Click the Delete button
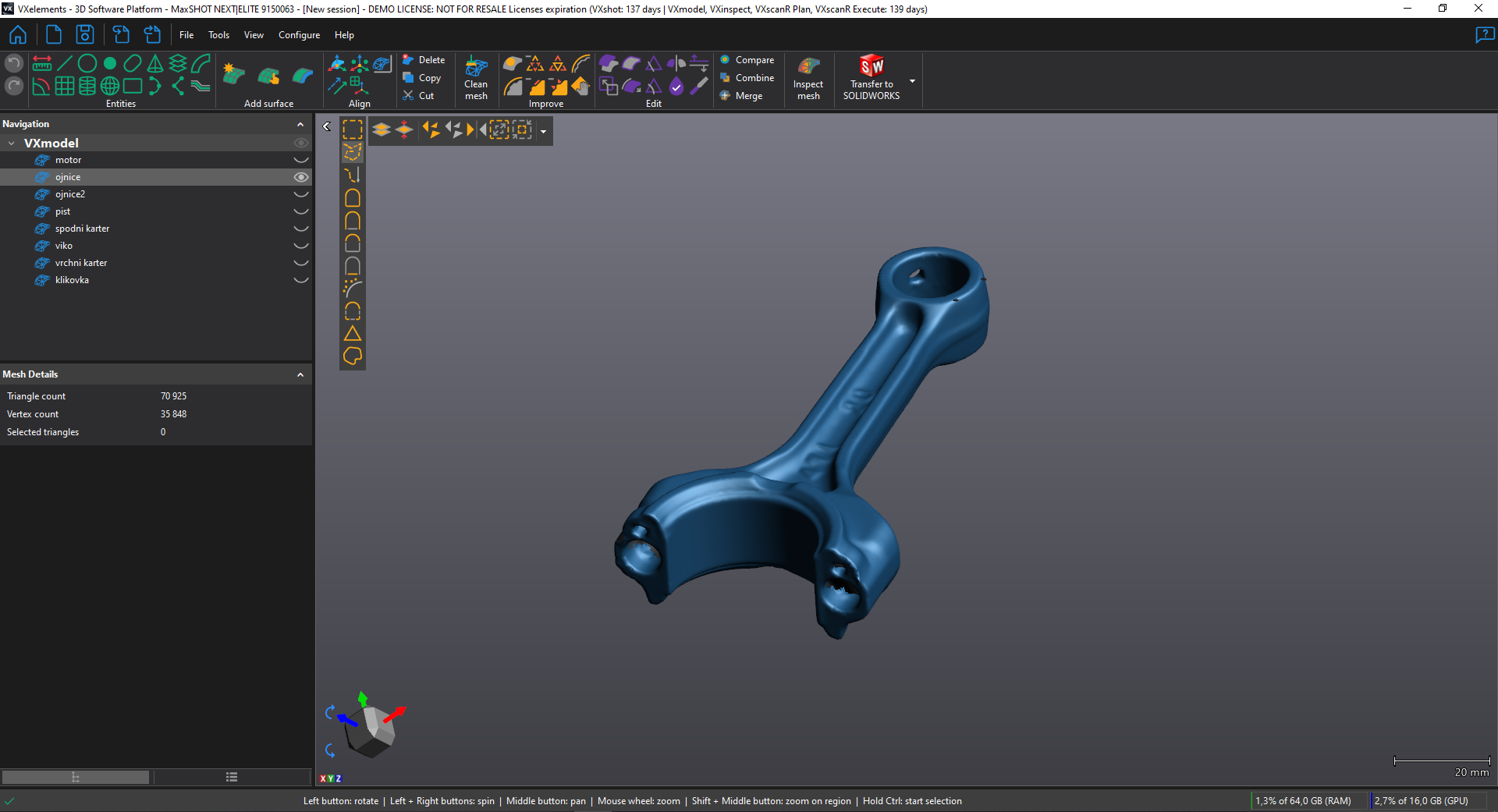 (424, 60)
